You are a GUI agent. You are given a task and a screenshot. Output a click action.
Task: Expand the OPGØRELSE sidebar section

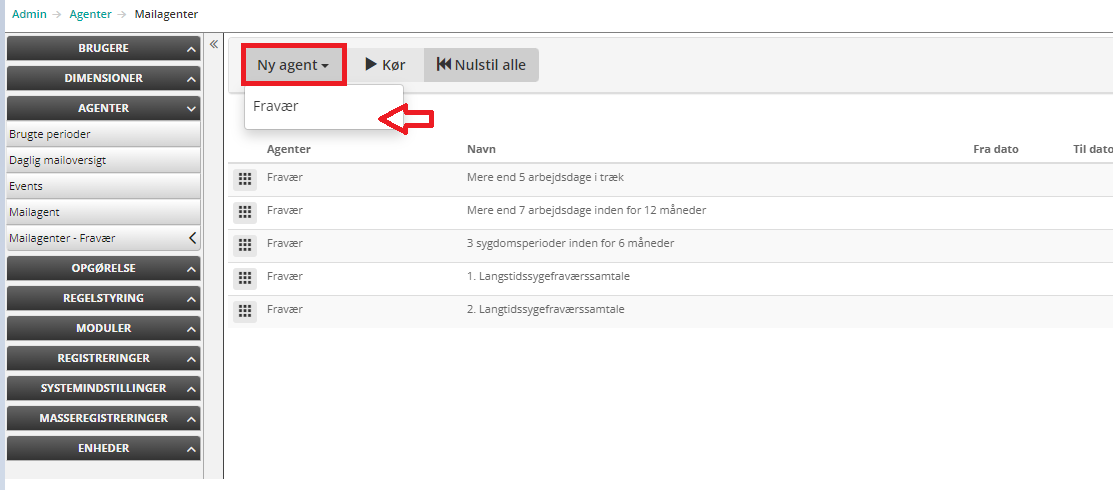[x=103, y=268]
